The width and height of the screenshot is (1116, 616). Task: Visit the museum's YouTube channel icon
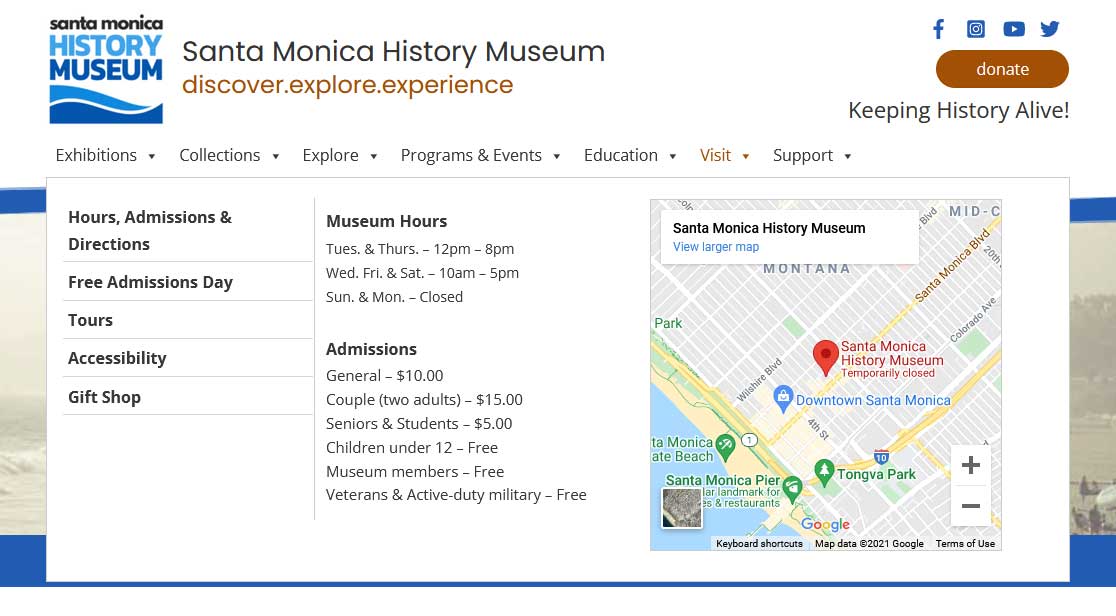tap(1014, 29)
